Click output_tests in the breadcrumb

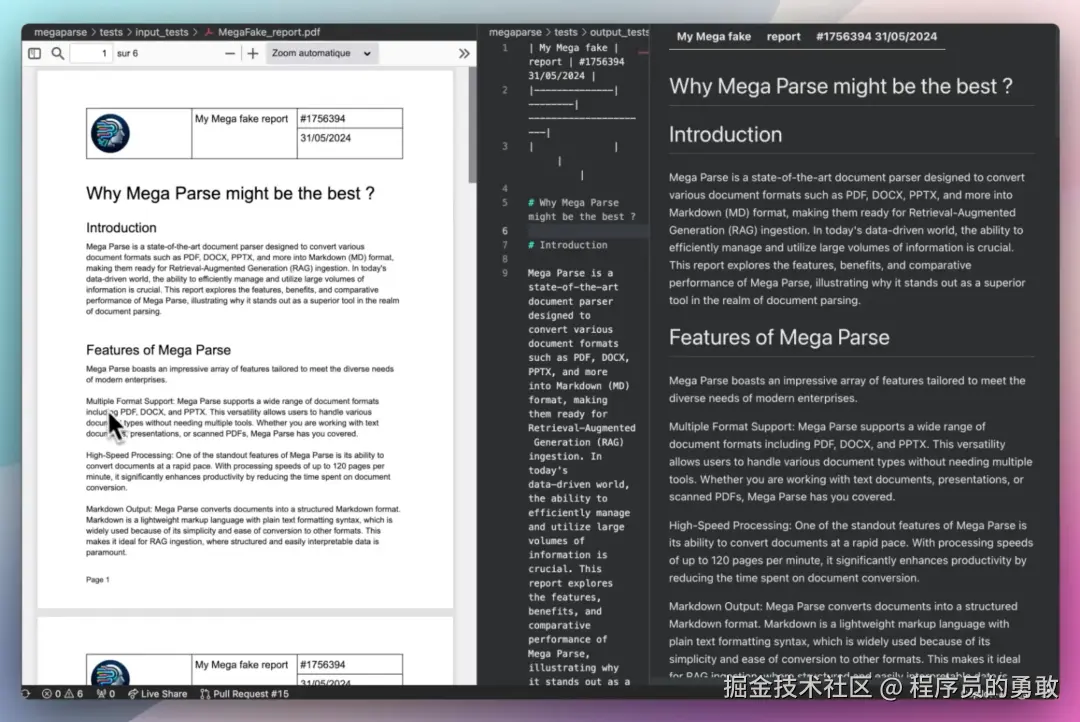pos(619,32)
